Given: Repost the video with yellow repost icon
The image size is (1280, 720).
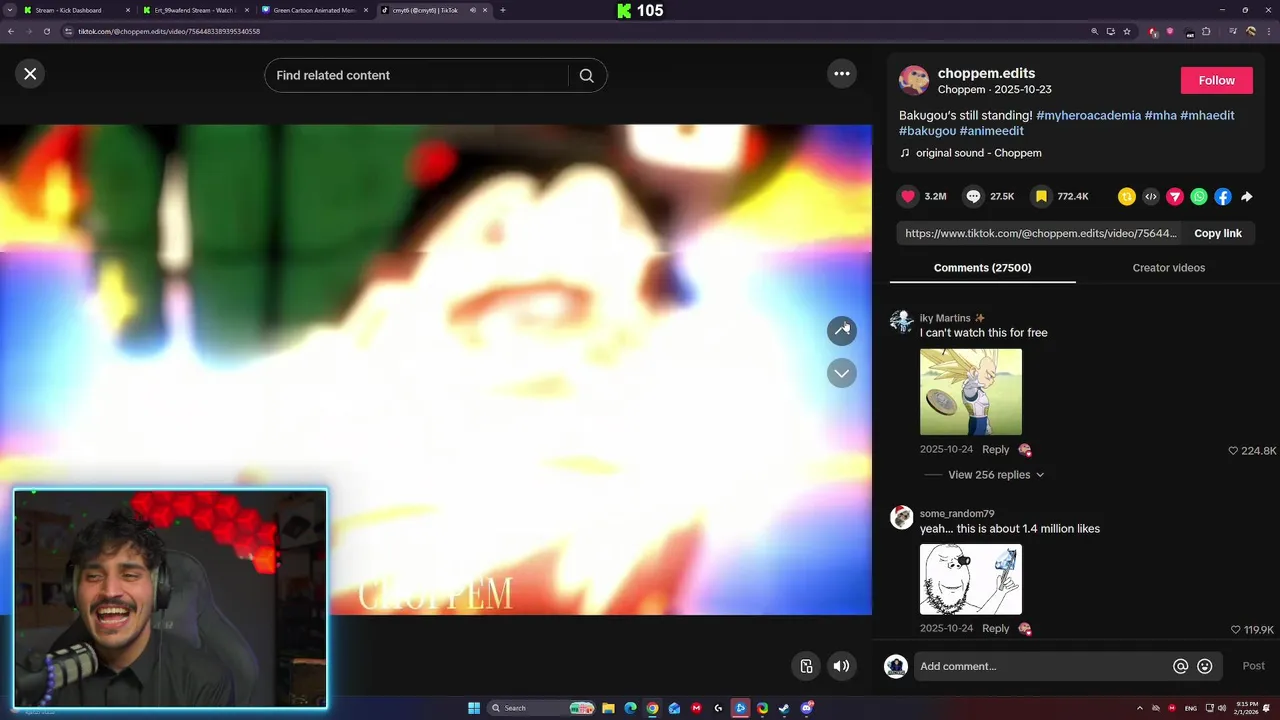Looking at the screenshot, I should tap(1127, 197).
